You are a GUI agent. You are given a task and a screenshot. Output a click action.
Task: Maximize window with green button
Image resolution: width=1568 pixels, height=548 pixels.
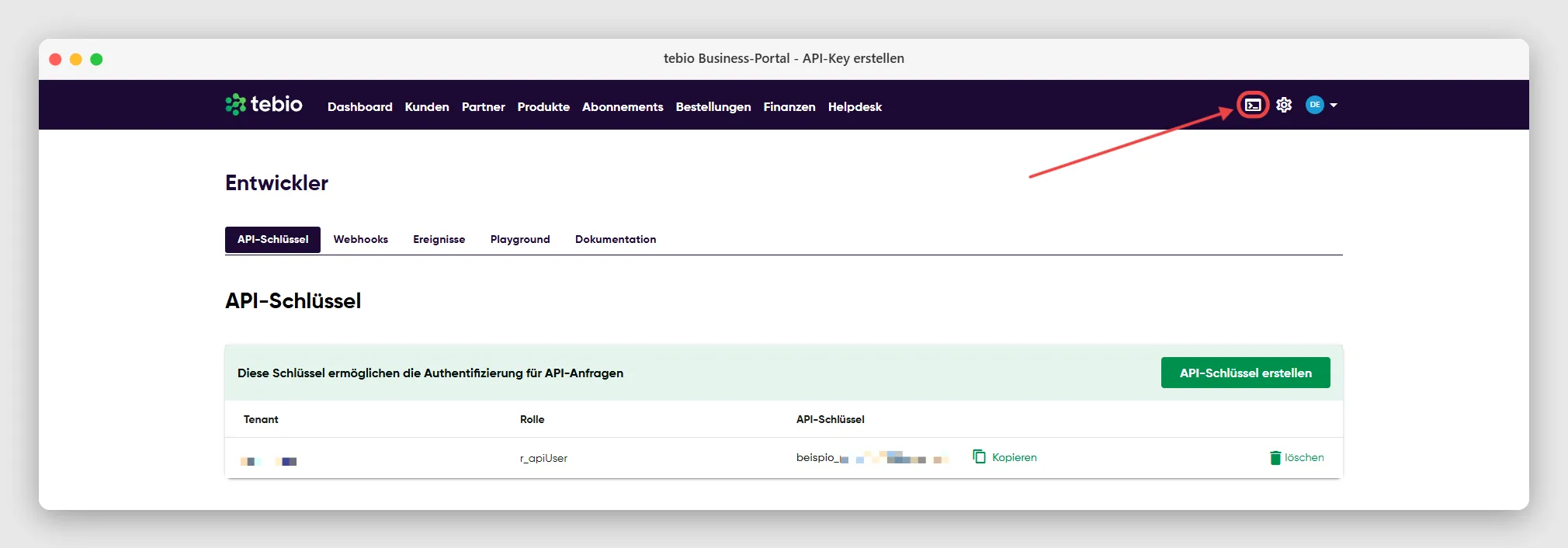(96, 59)
